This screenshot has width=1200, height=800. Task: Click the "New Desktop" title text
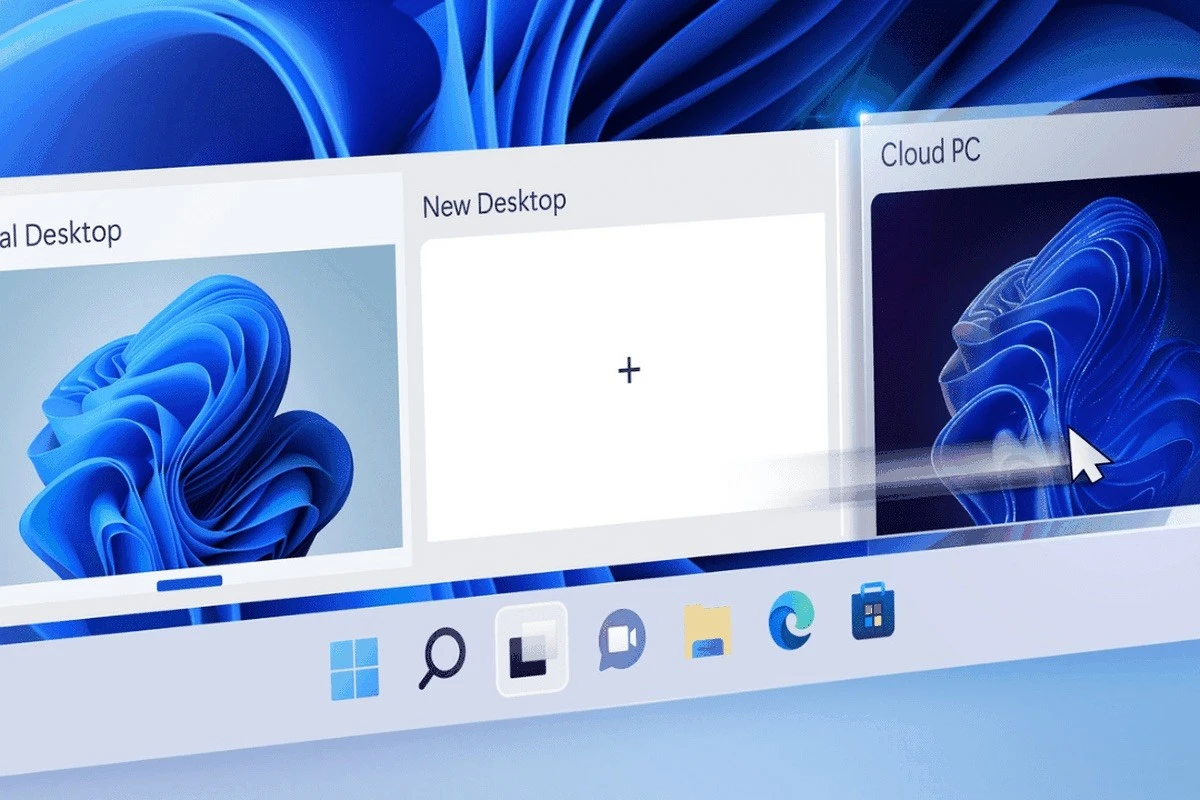[x=494, y=204]
